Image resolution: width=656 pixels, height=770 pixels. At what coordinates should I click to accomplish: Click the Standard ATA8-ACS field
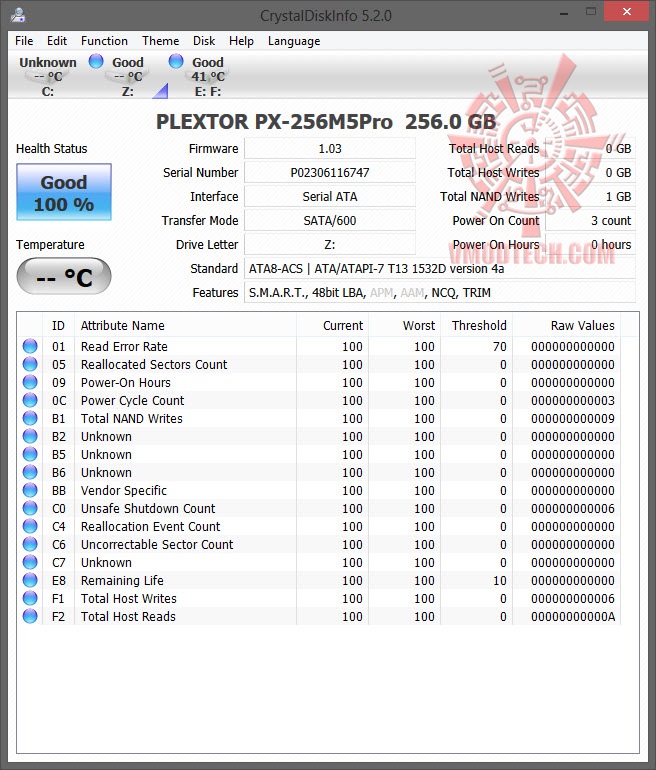tap(440, 269)
